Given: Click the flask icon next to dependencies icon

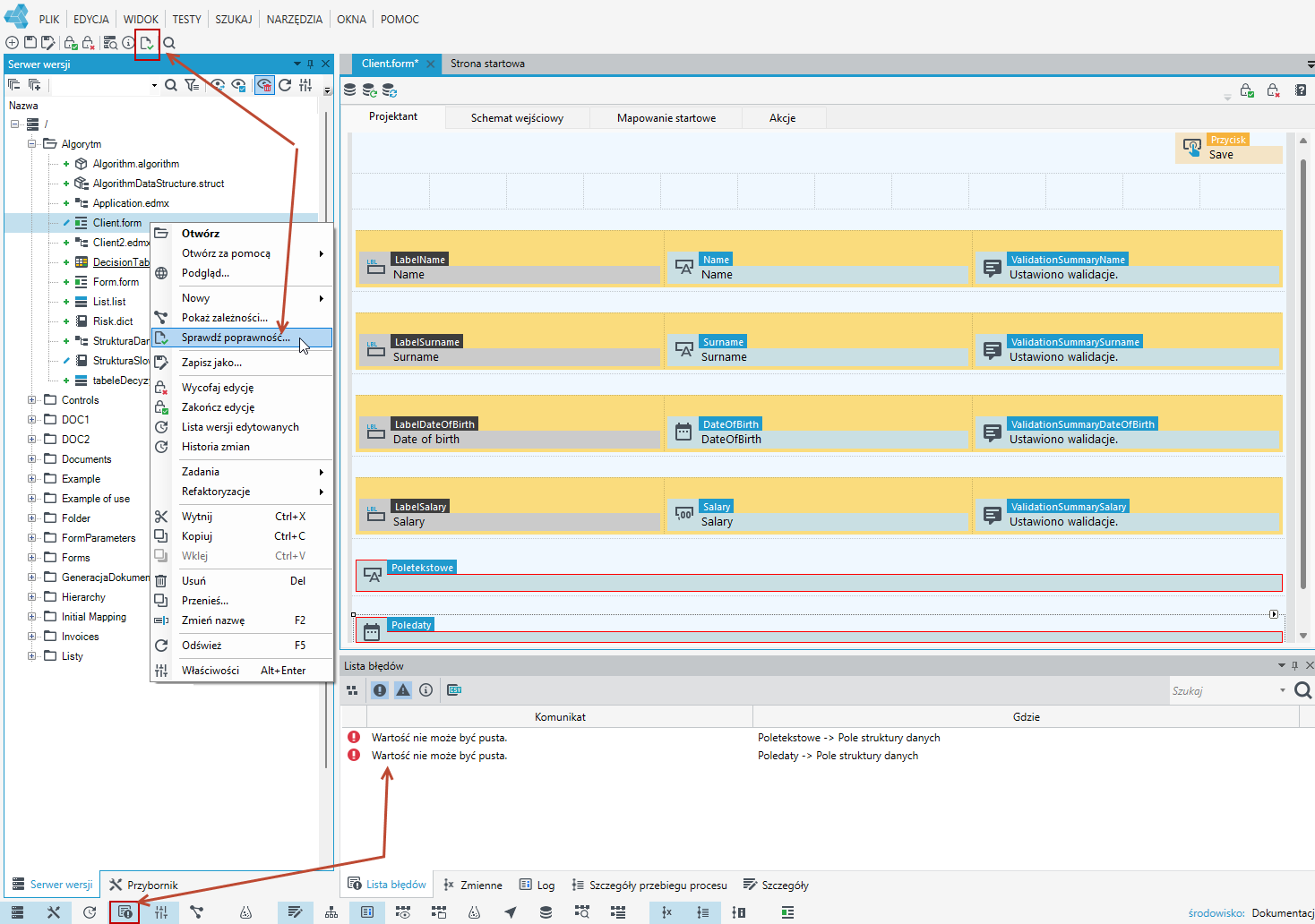Looking at the screenshot, I should click(245, 912).
